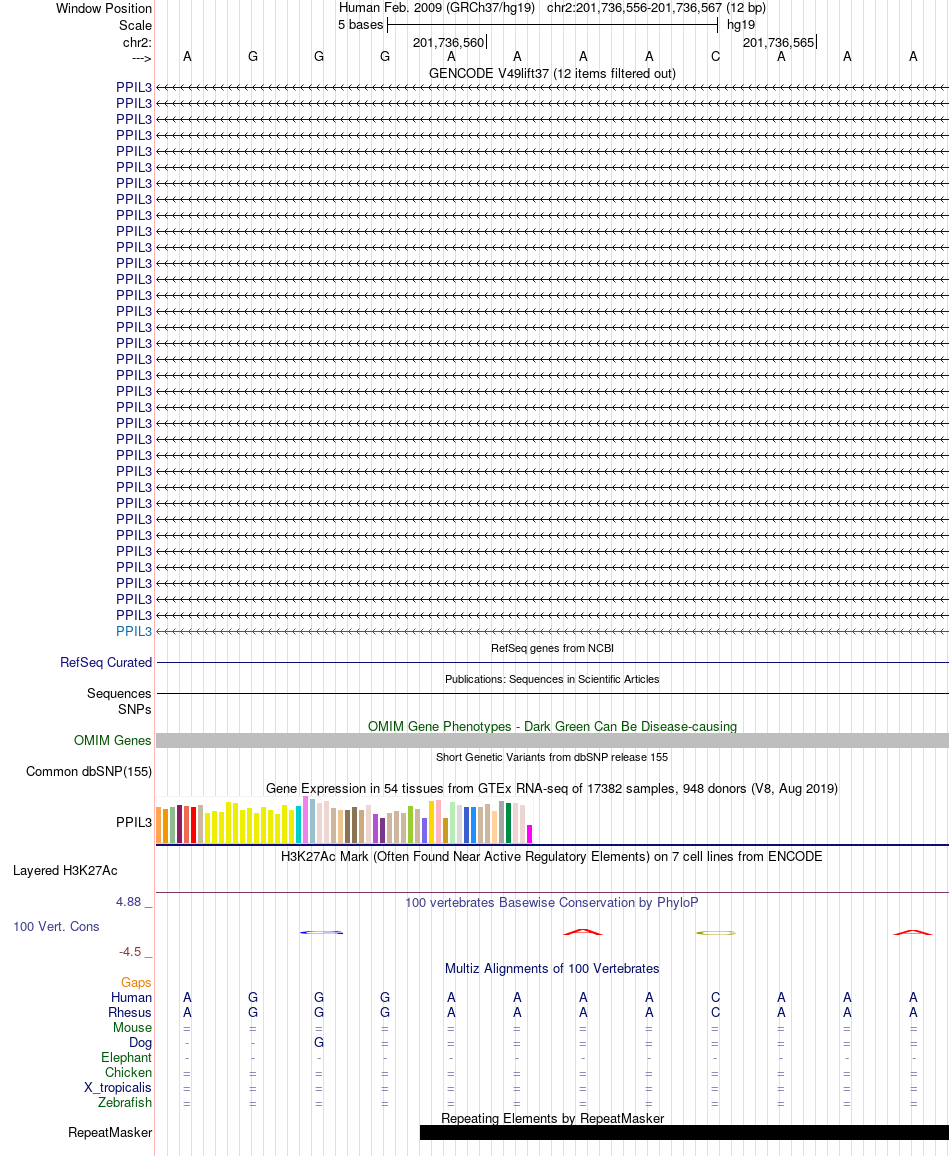950x1156 pixels.
Task: Click the Common dbSNP(155) label
Action: pos(89,771)
